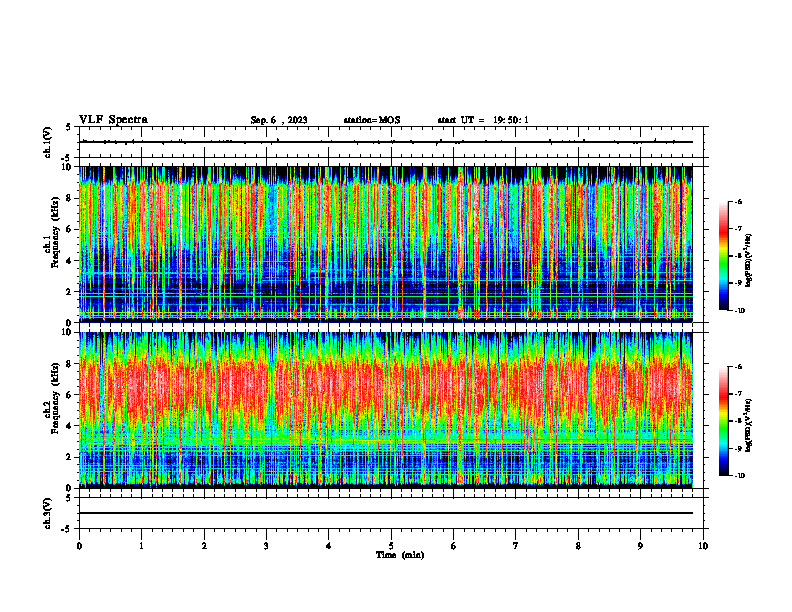Click the "ch.1(V)" axis label at top

(x=48, y=142)
